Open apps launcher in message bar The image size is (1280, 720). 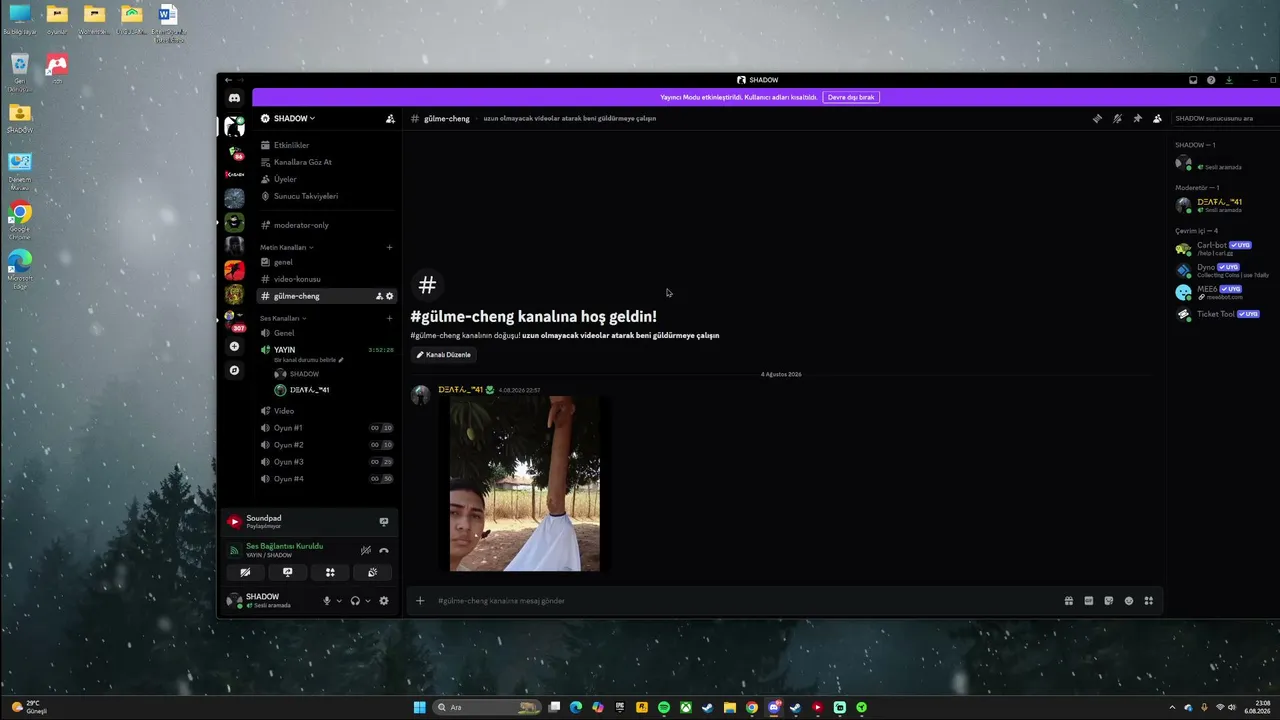(1149, 601)
